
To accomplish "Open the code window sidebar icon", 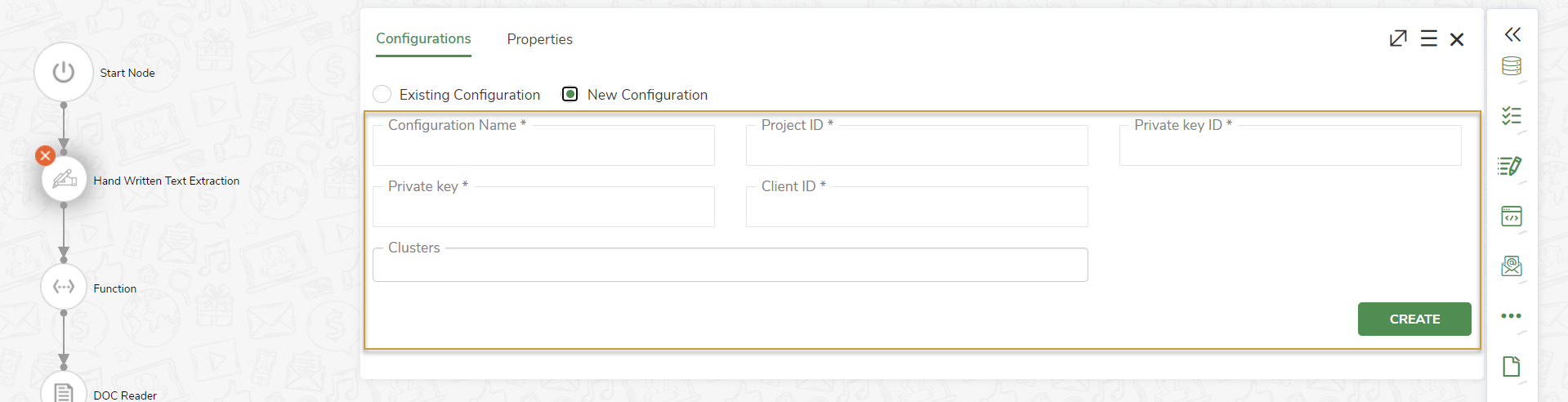I will pos(1512,217).
